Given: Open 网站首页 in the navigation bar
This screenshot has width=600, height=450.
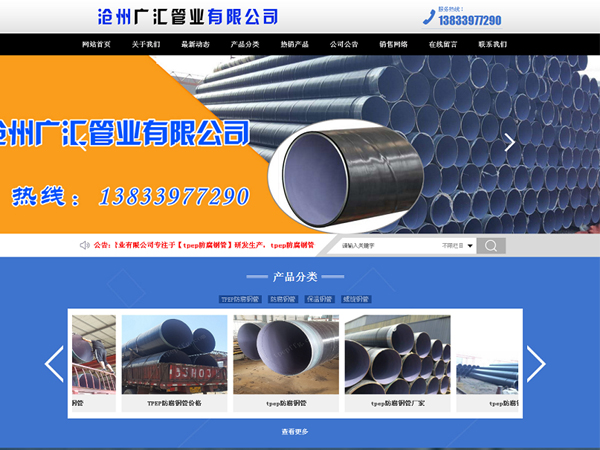Looking at the screenshot, I should (x=98, y=45).
